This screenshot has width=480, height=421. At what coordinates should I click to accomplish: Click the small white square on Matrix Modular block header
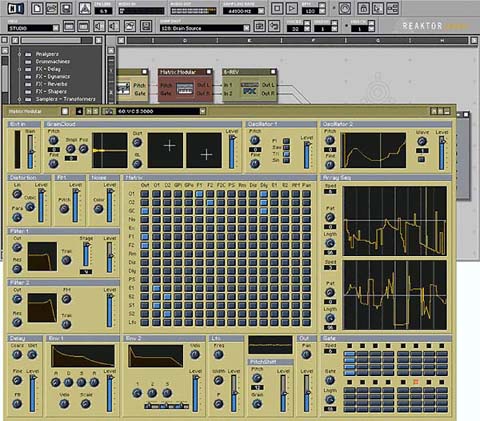pyautogui.click(x=209, y=72)
